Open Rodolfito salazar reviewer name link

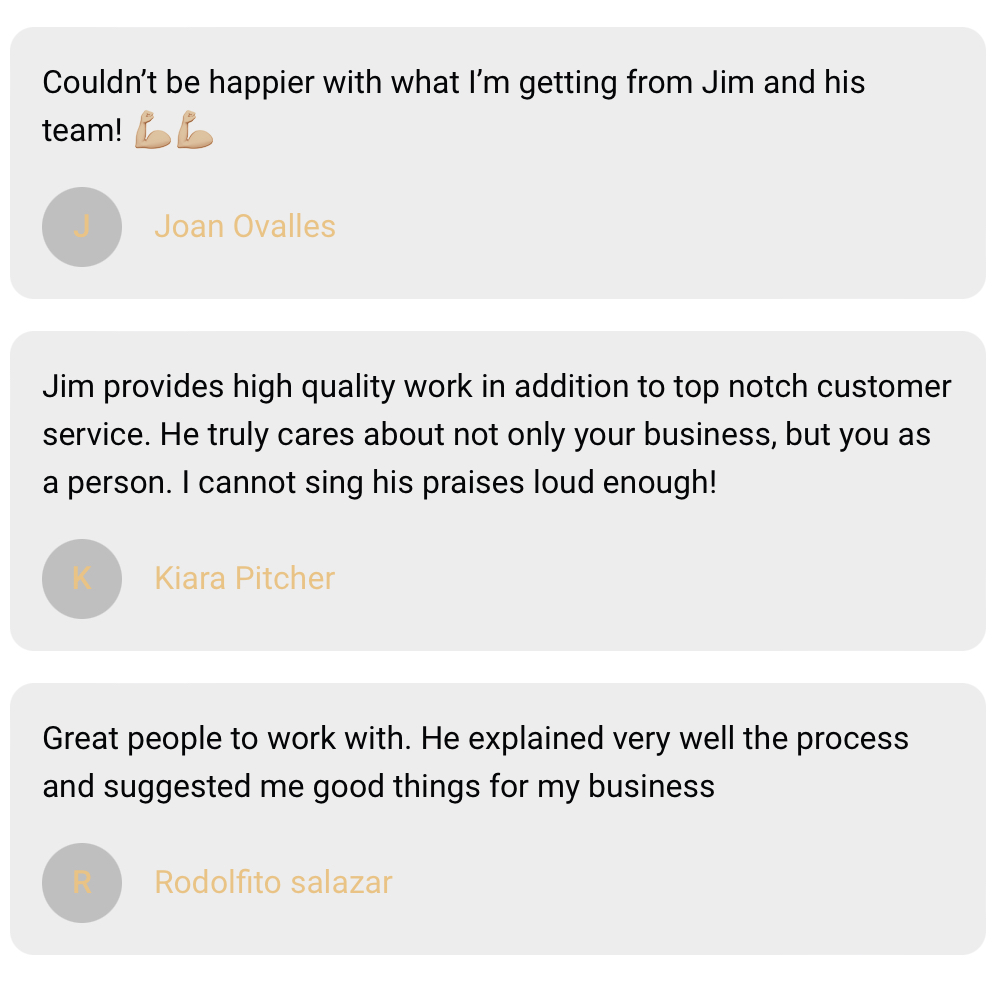coord(273,882)
